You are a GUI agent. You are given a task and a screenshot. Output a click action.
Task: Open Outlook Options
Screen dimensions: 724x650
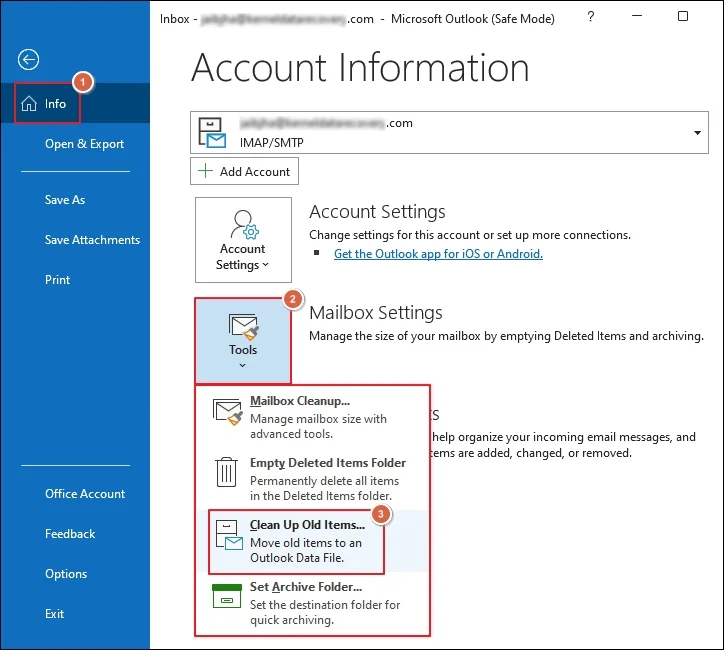point(66,574)
